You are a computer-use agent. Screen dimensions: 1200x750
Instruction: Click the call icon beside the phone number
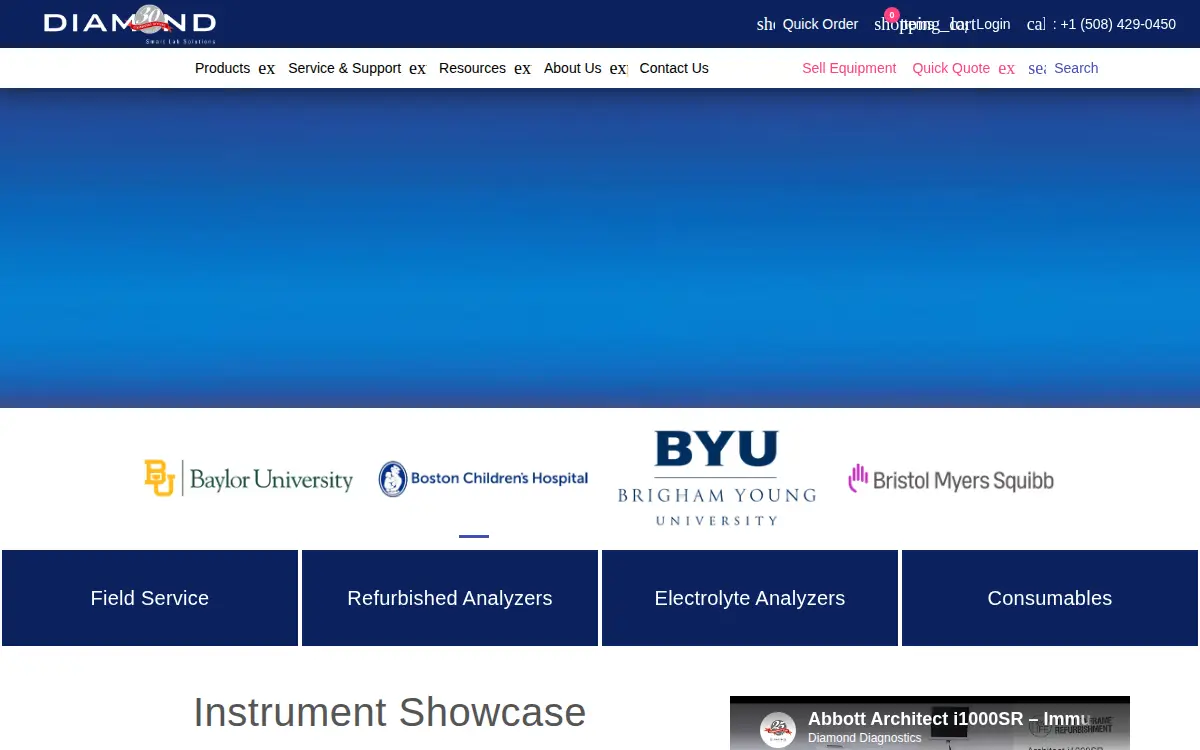click(1036, 24)
